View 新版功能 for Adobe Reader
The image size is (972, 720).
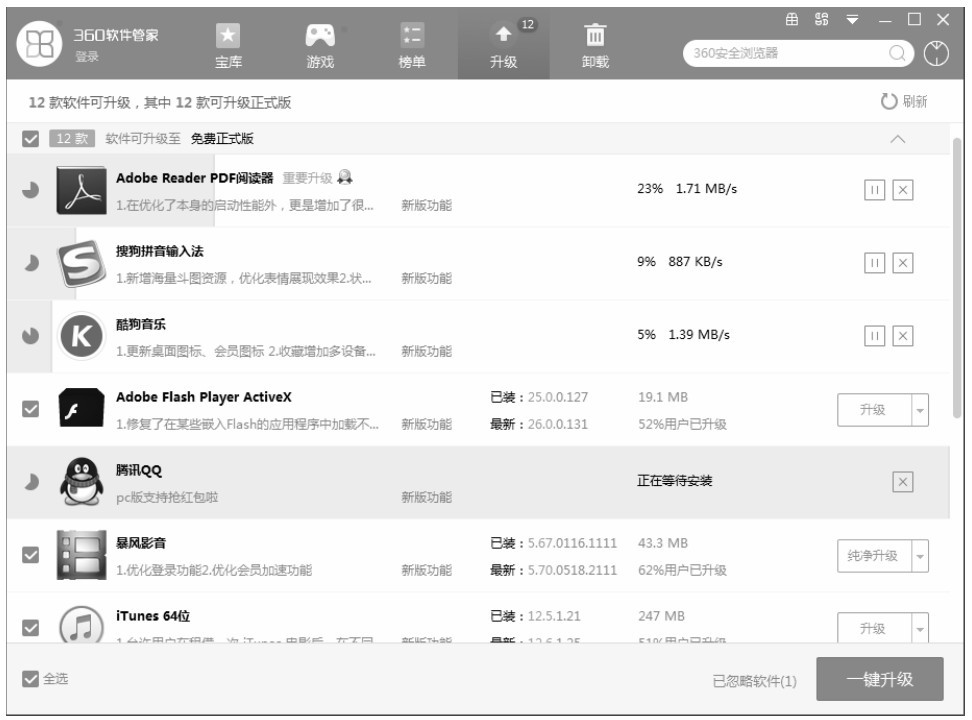pos(426,205)
